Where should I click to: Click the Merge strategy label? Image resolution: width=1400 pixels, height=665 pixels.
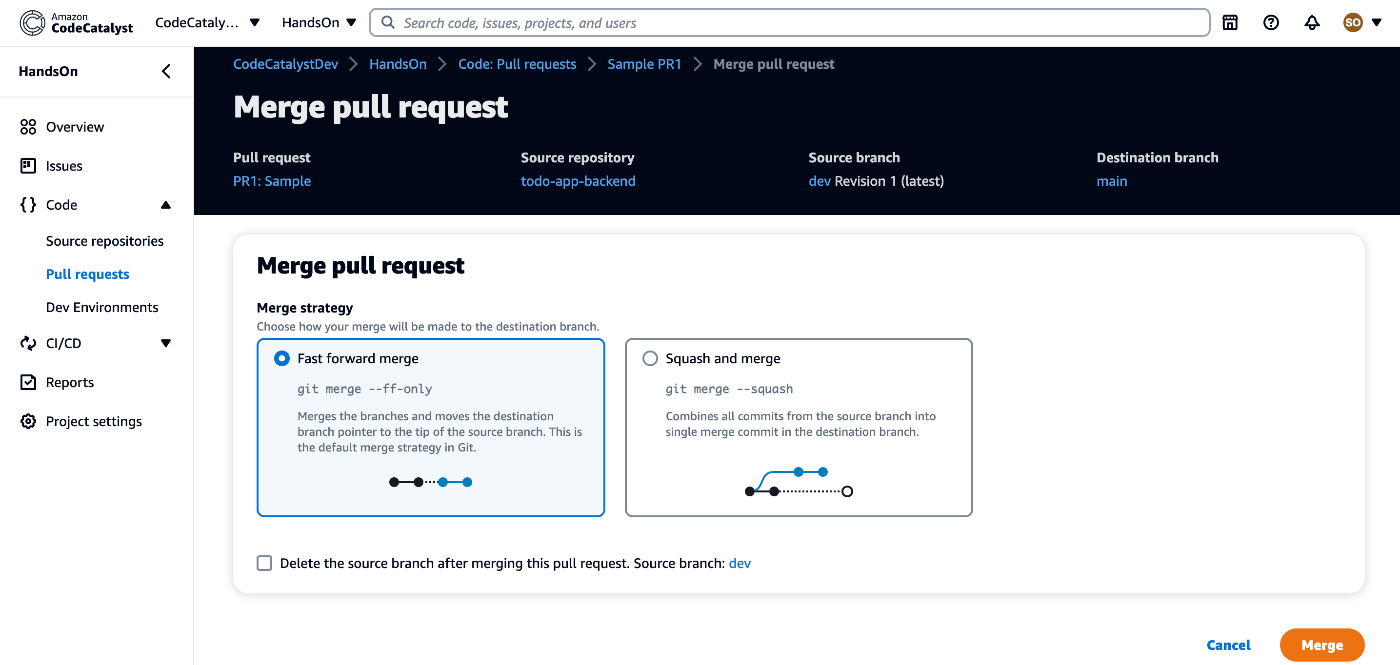[305, 308]
